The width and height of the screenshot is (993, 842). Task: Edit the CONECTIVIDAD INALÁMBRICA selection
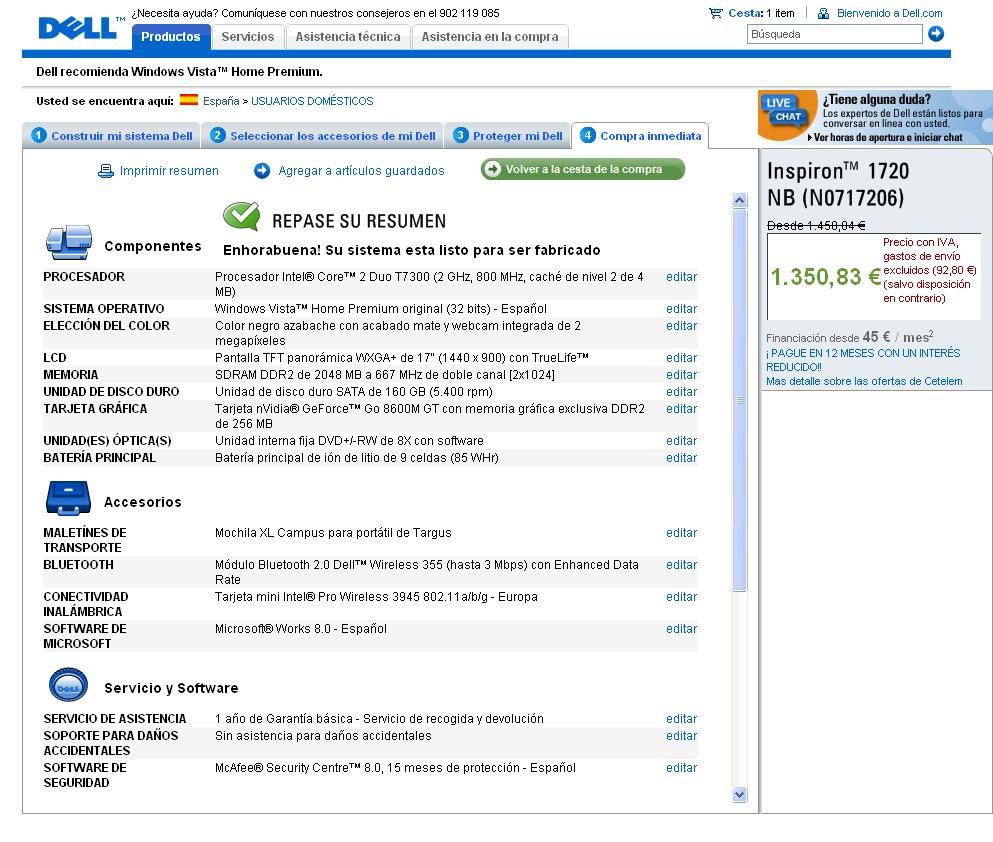tap(681, 597)
